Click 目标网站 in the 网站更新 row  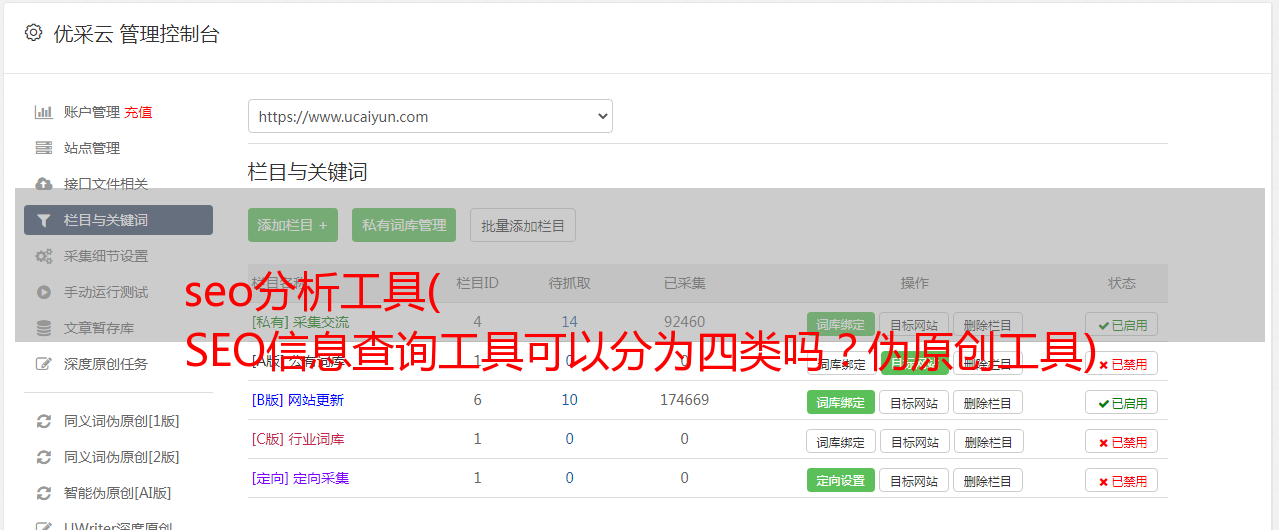[x=914, y=403]
